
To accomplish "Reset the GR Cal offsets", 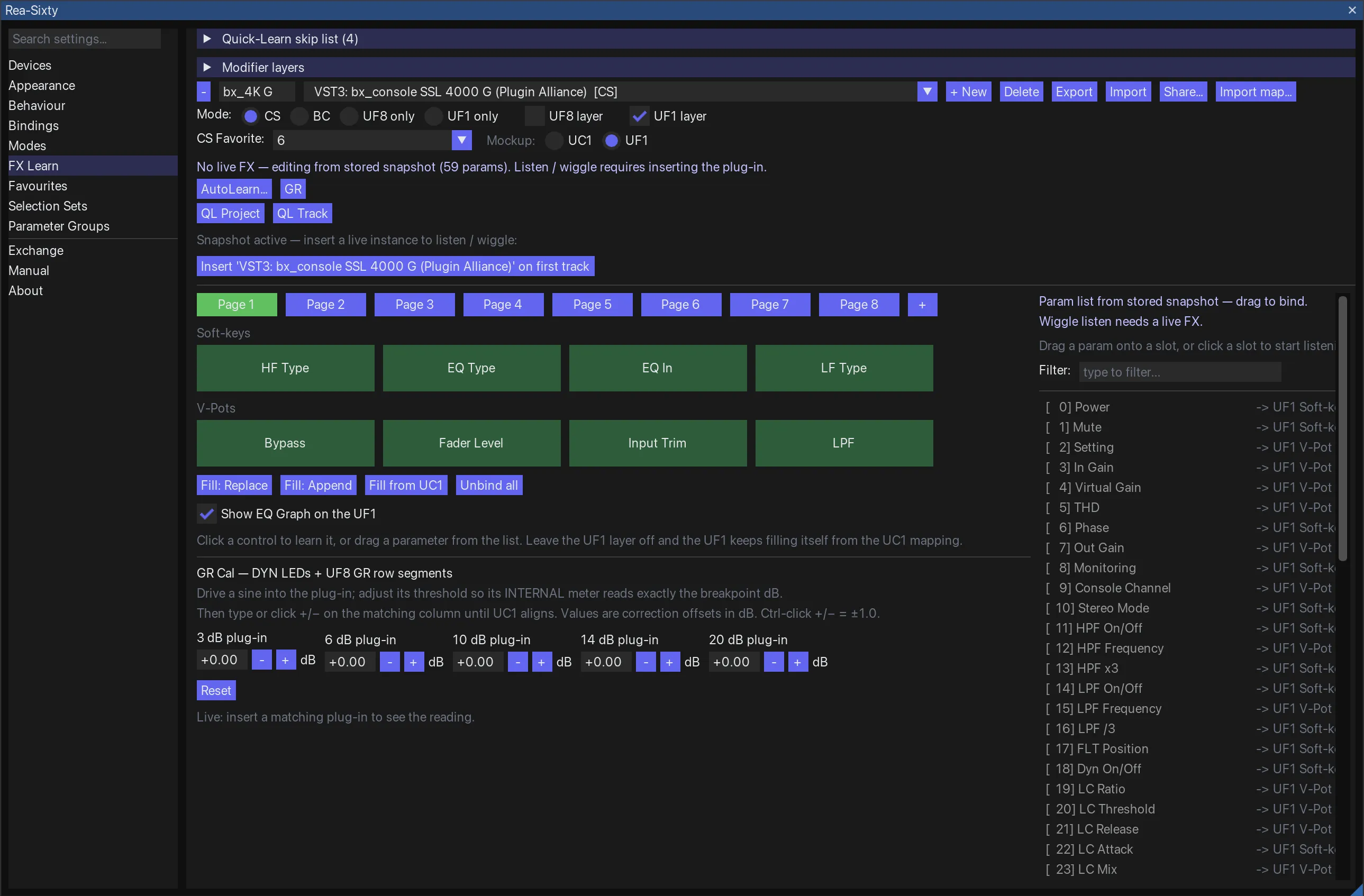I will point(216,690).
